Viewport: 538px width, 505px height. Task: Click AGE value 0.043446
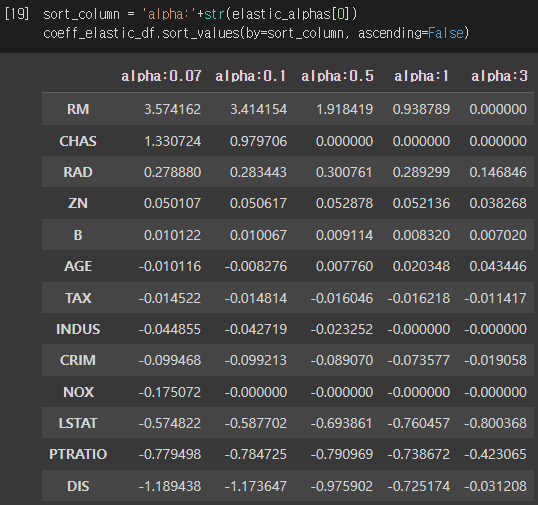click(498, 266)
